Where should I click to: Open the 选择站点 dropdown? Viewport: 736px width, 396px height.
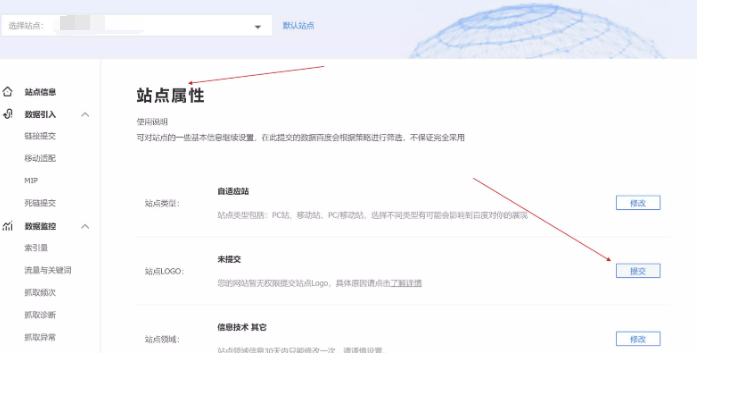137,26
